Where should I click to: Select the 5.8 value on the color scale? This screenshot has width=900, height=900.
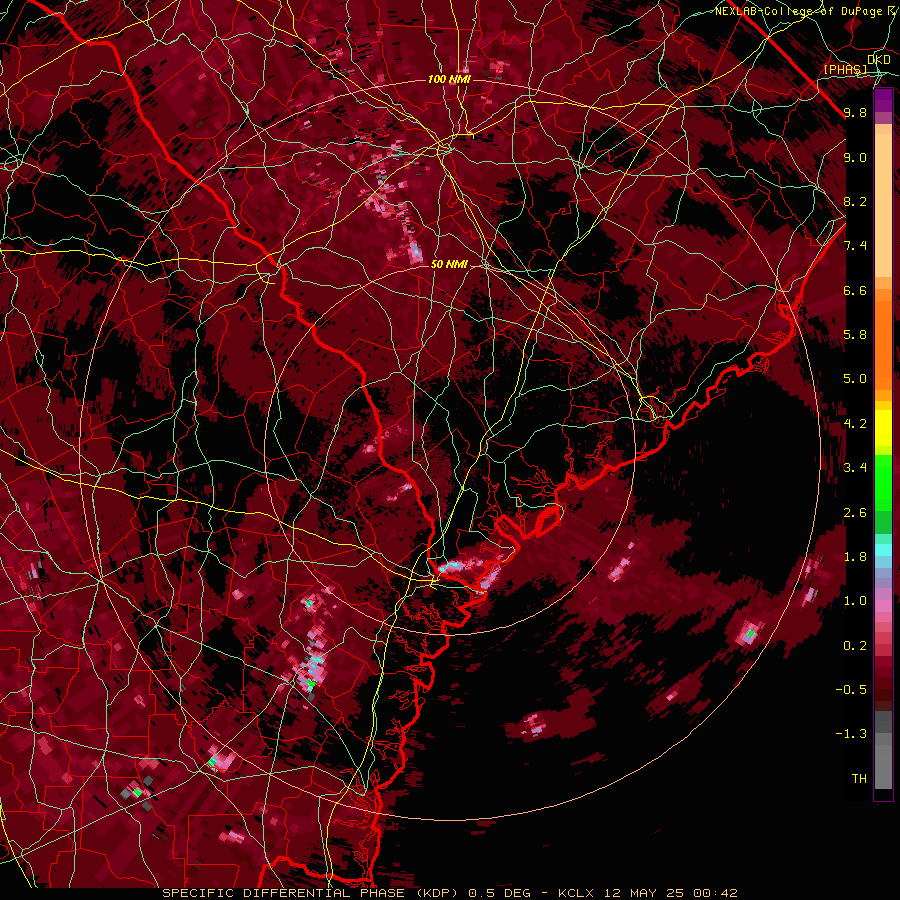point(855,335)
